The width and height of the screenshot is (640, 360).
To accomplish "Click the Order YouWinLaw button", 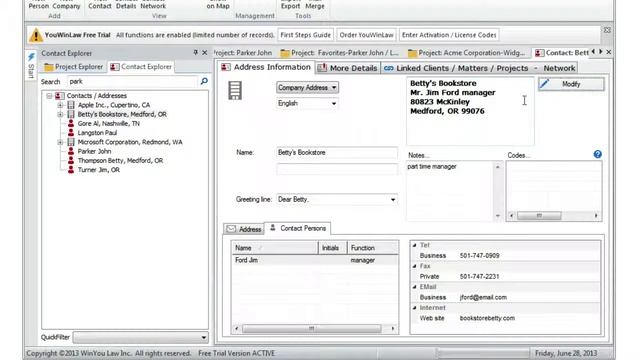I will click(367, 35).
